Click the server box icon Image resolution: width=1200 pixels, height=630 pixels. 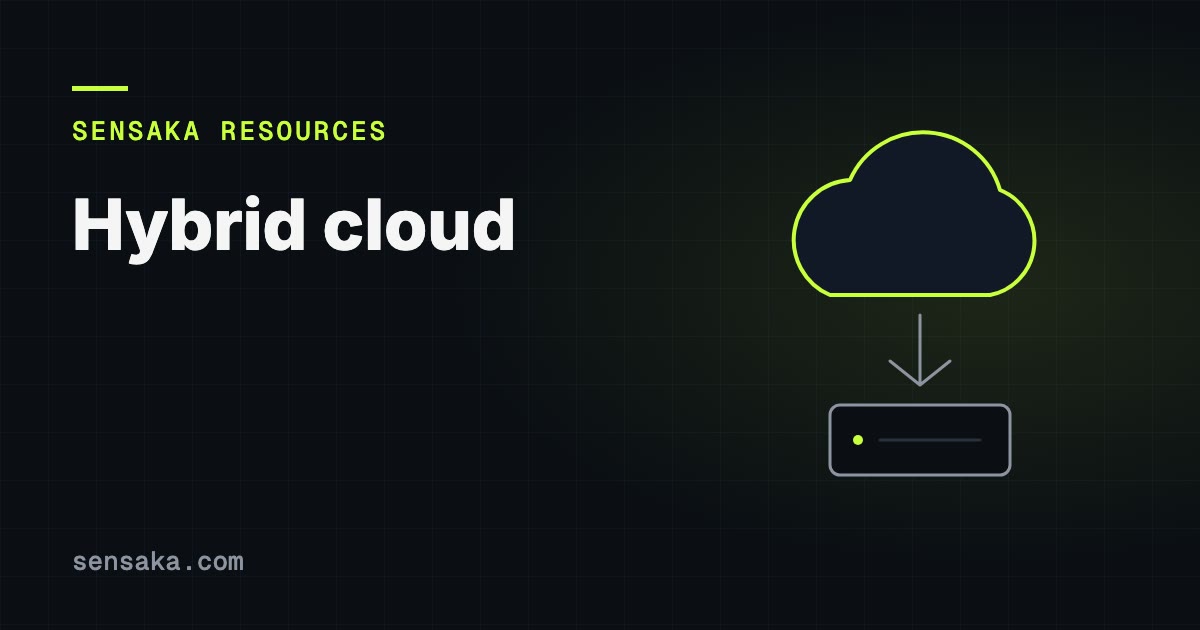click(x=920, y=440)
